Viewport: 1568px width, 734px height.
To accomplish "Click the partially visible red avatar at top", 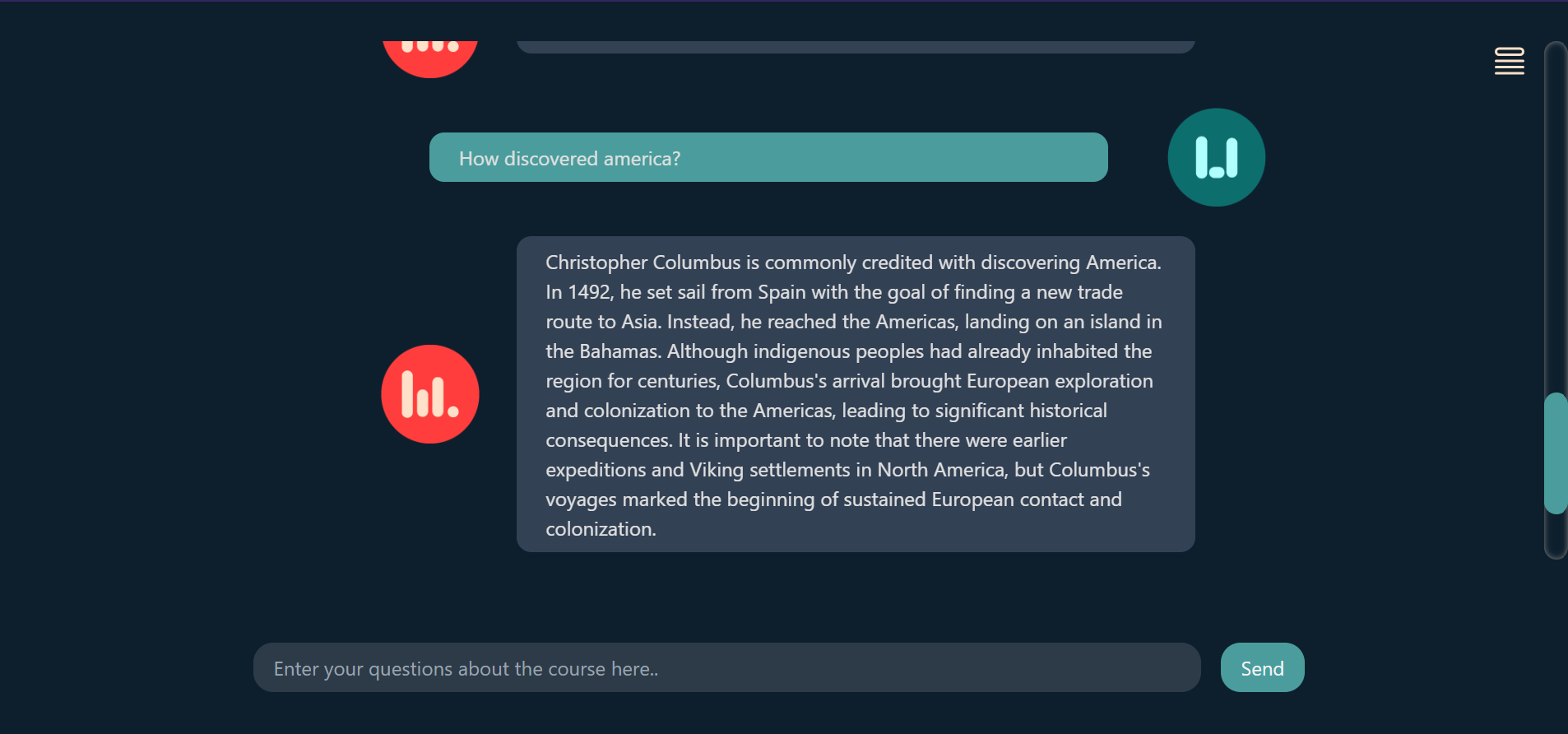I will pos(430,59).
